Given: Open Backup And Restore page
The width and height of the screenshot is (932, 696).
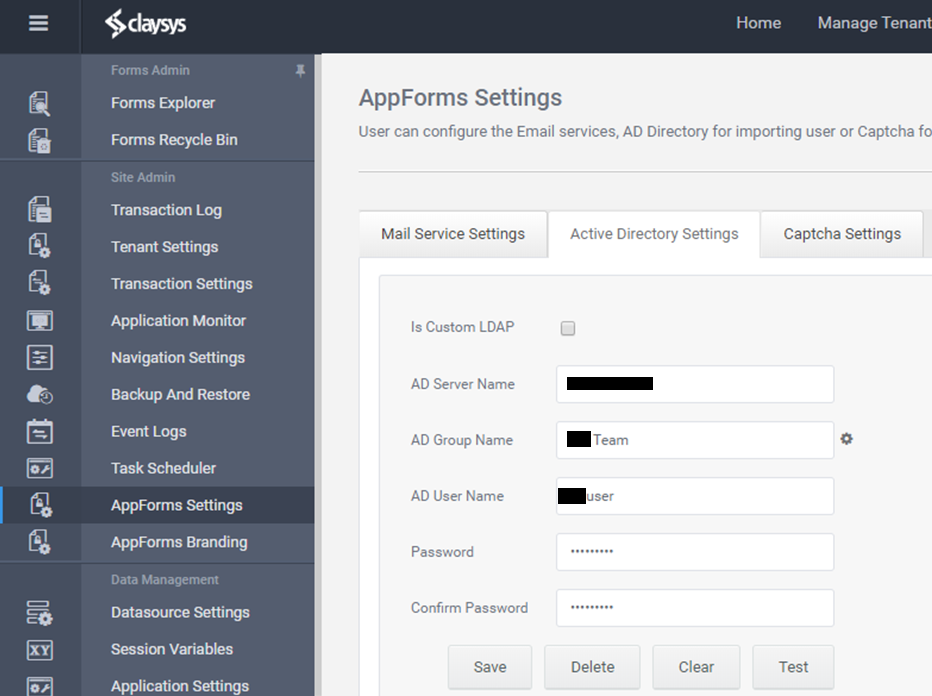Looking at the screenshot, I should tap(181, 394).
